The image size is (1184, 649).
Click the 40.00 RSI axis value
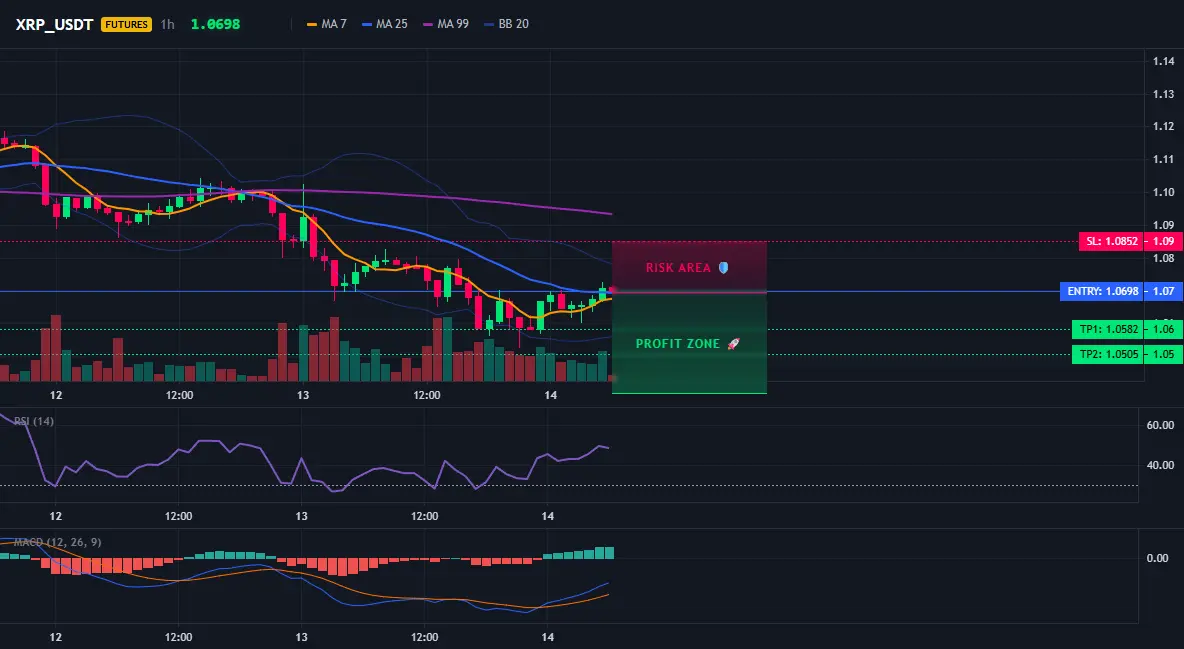tap(1161, 465)
